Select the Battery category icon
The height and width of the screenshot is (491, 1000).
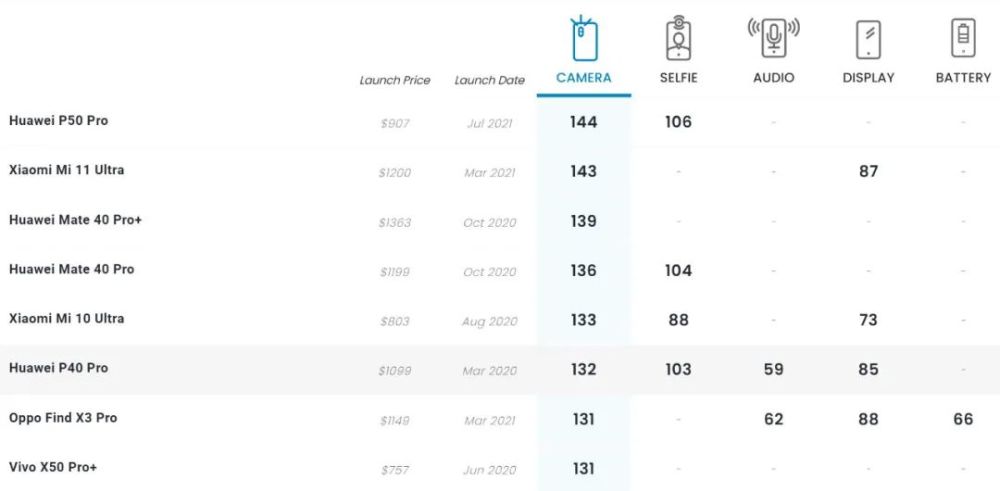(963, 39)
